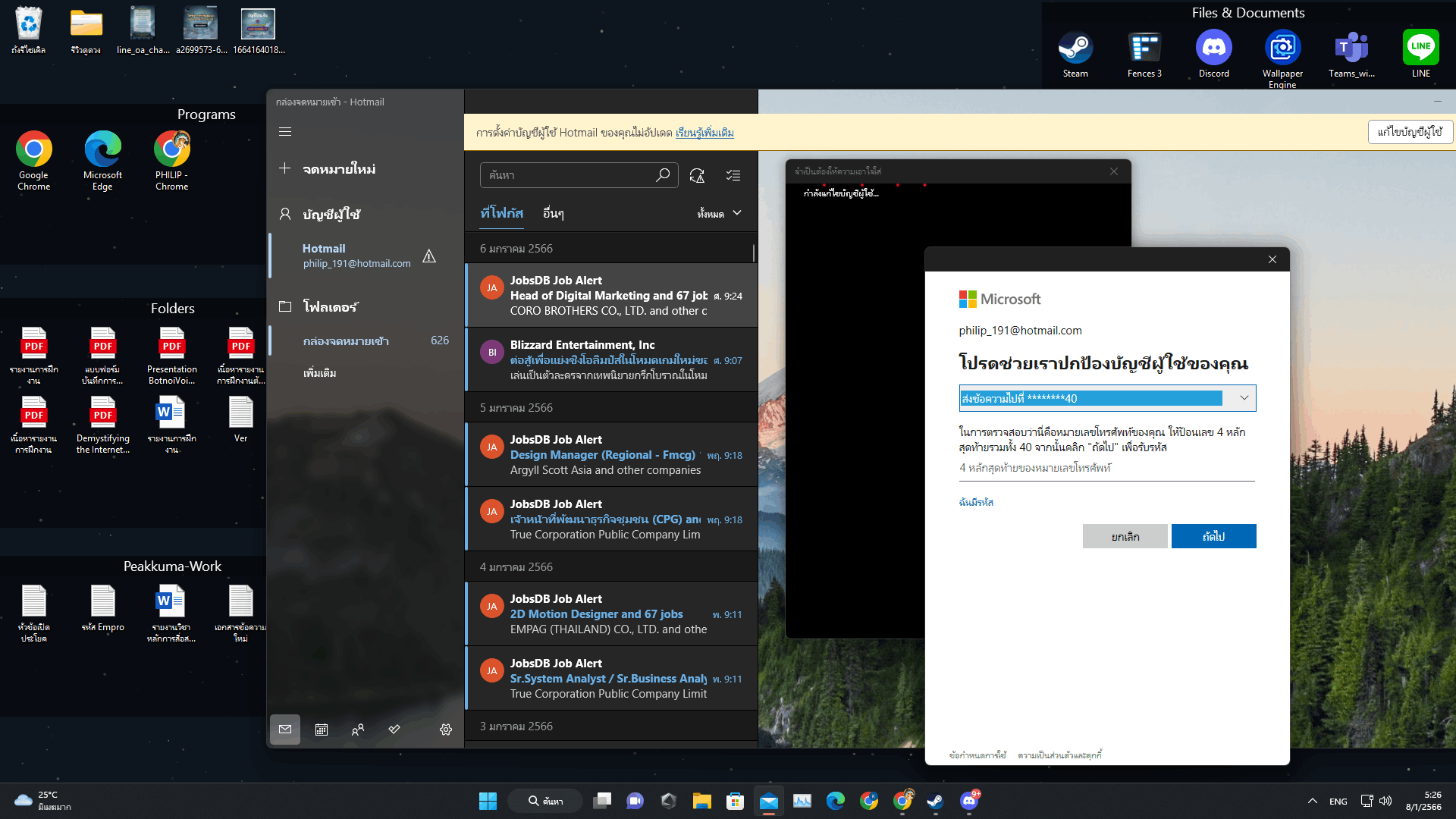Image resolution: width=1456 pixels, height=819 pixels.
Task: Click volume speaker icon in tray
Action: [x=1385, y=801]
